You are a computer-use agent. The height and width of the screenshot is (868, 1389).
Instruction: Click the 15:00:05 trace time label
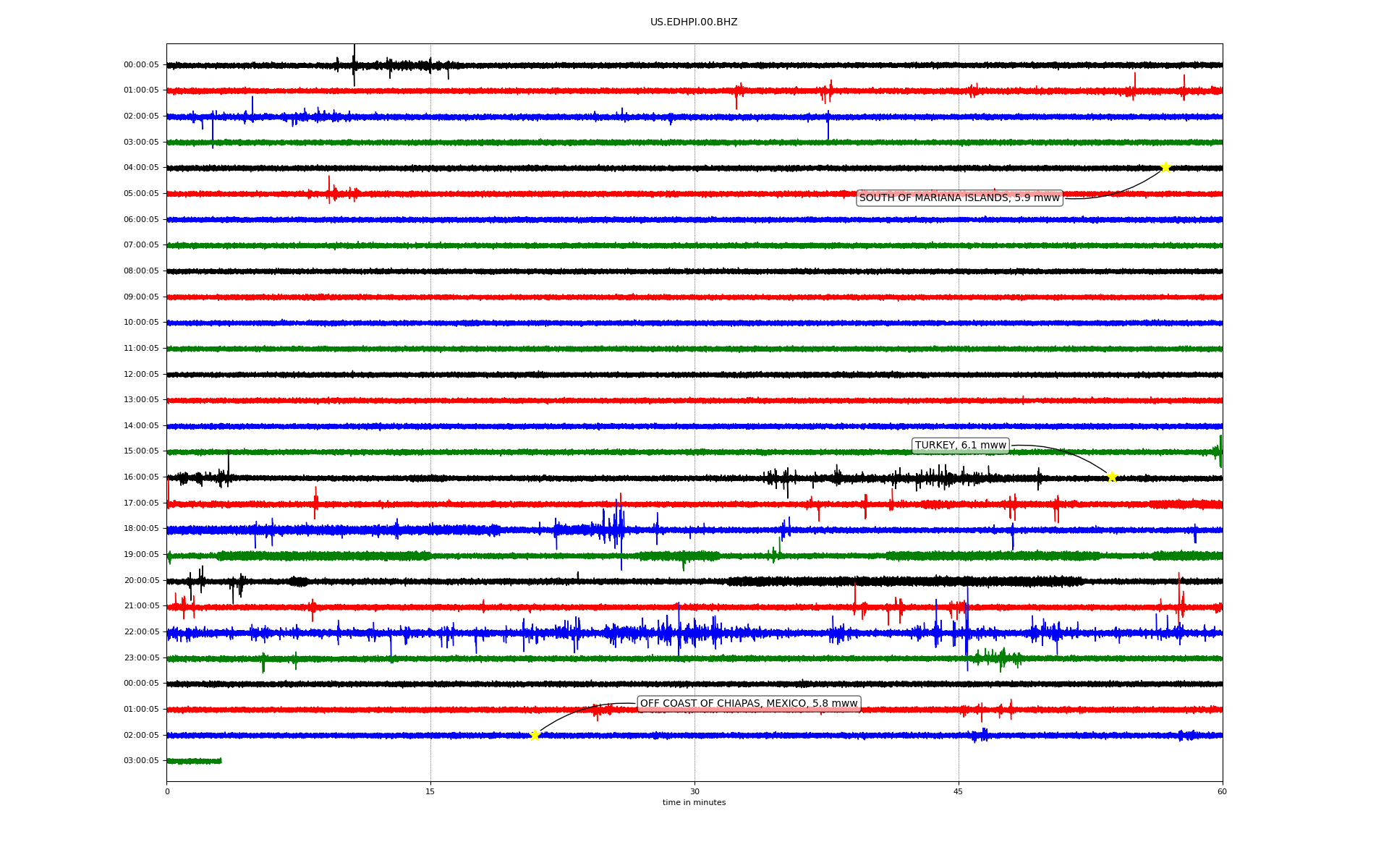point(141,451)
